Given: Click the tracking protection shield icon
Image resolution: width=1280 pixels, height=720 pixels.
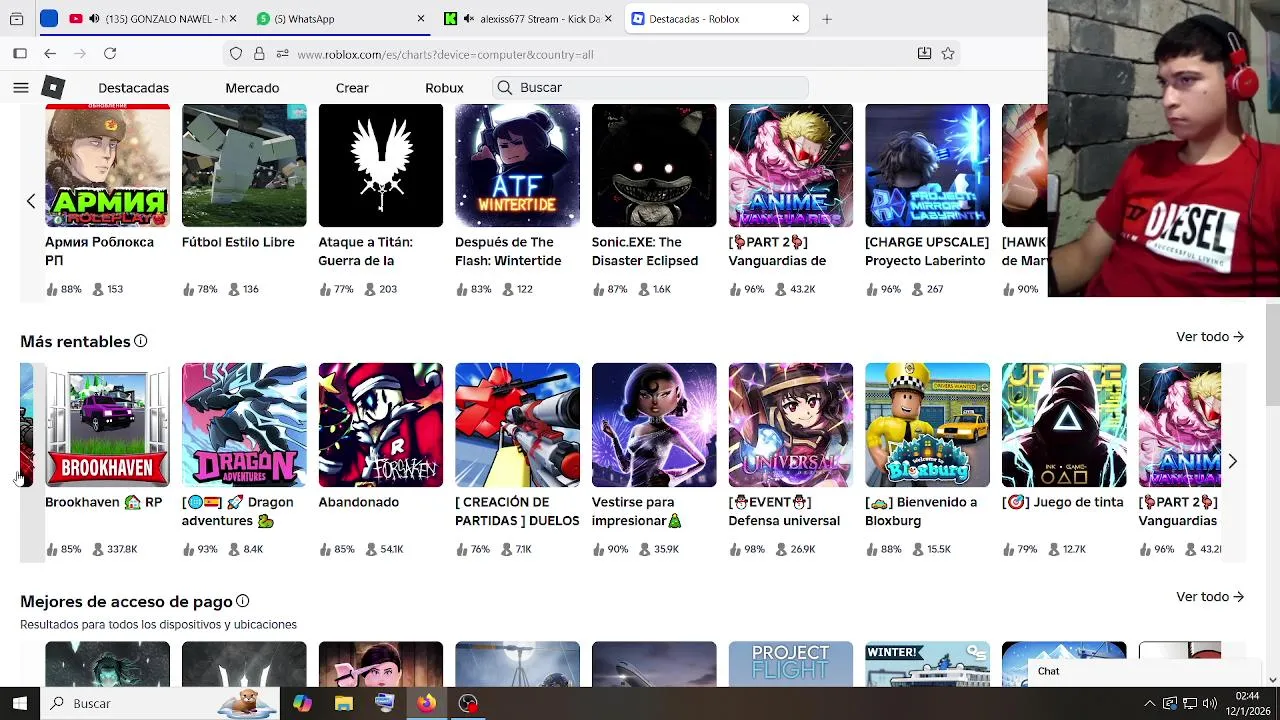Looking at the screenshot, I should pyautogui.click(x=236, y=54).
